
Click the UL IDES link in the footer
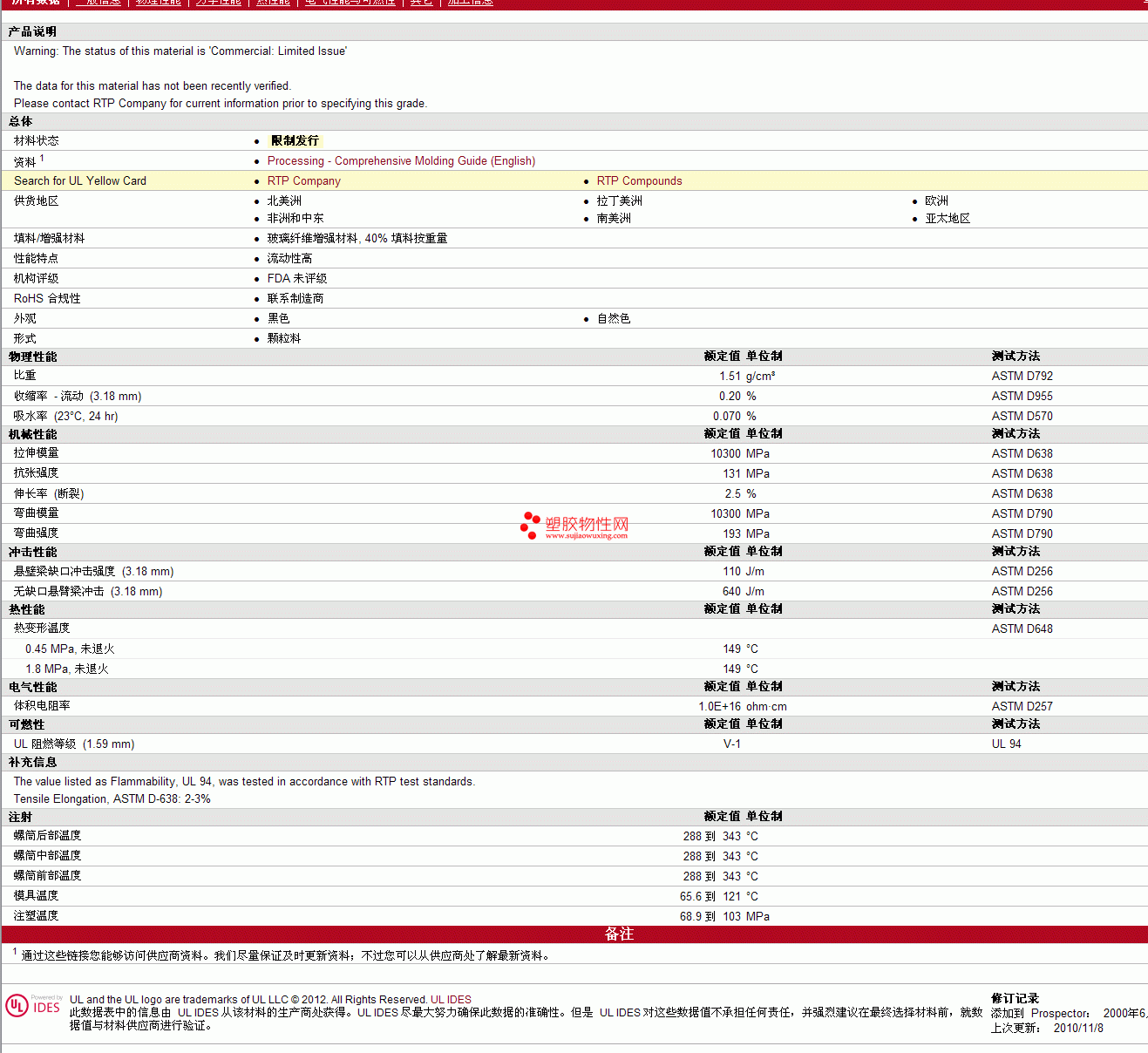point(451,1000)
